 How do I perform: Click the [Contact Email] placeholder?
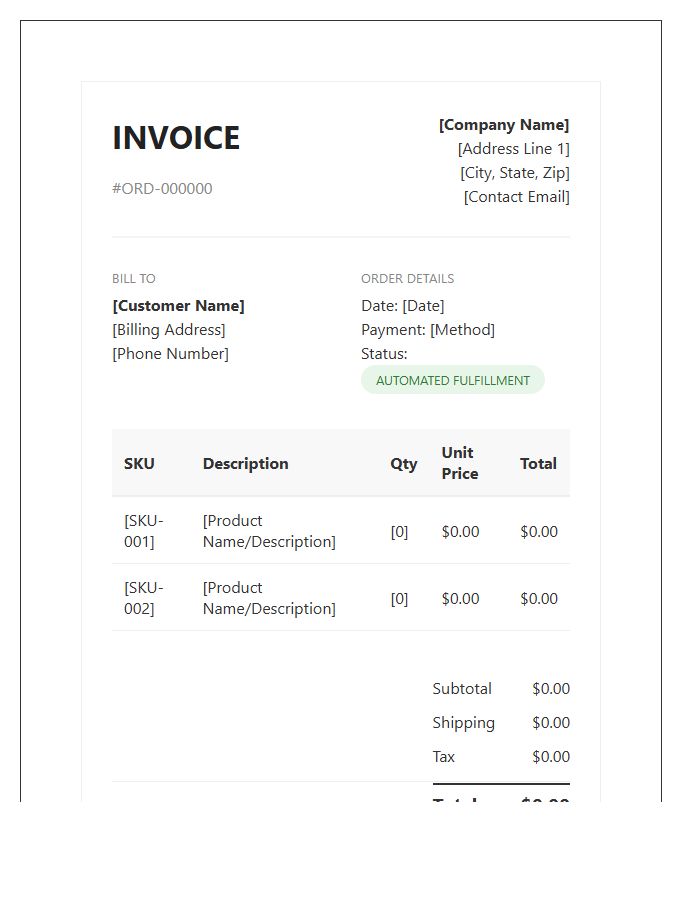coord(516,197)
